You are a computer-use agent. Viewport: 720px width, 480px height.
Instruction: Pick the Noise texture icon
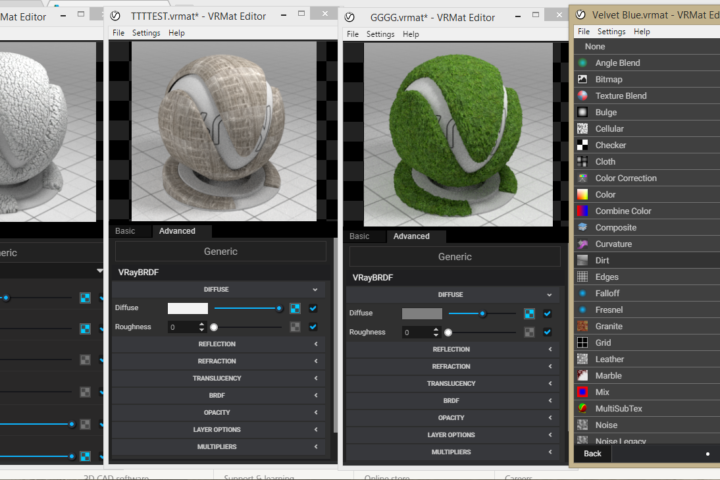(x=582, y=425)
